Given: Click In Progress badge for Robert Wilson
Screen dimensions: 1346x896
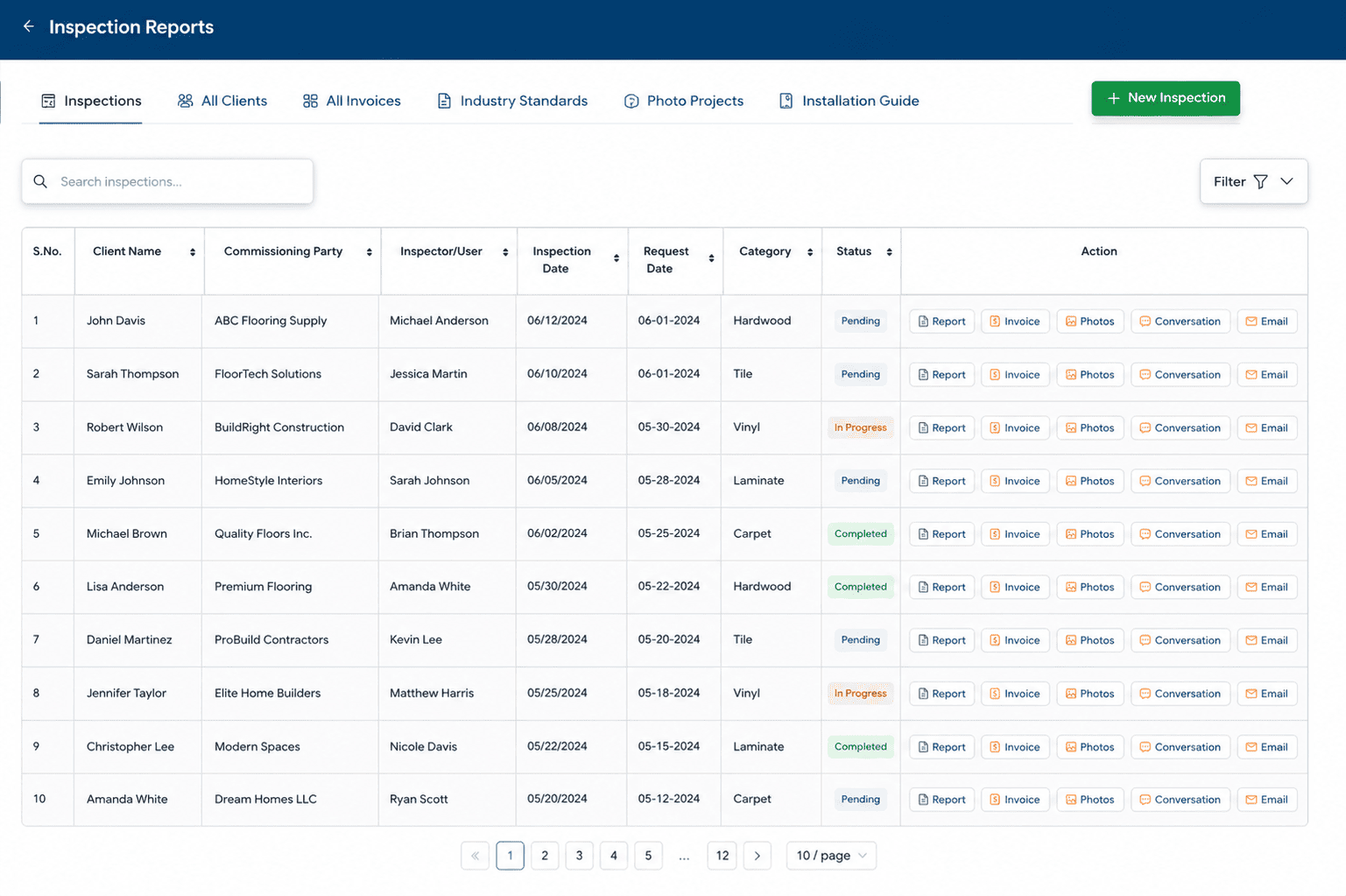Looking at the screenshot, I should click(860, 428).
